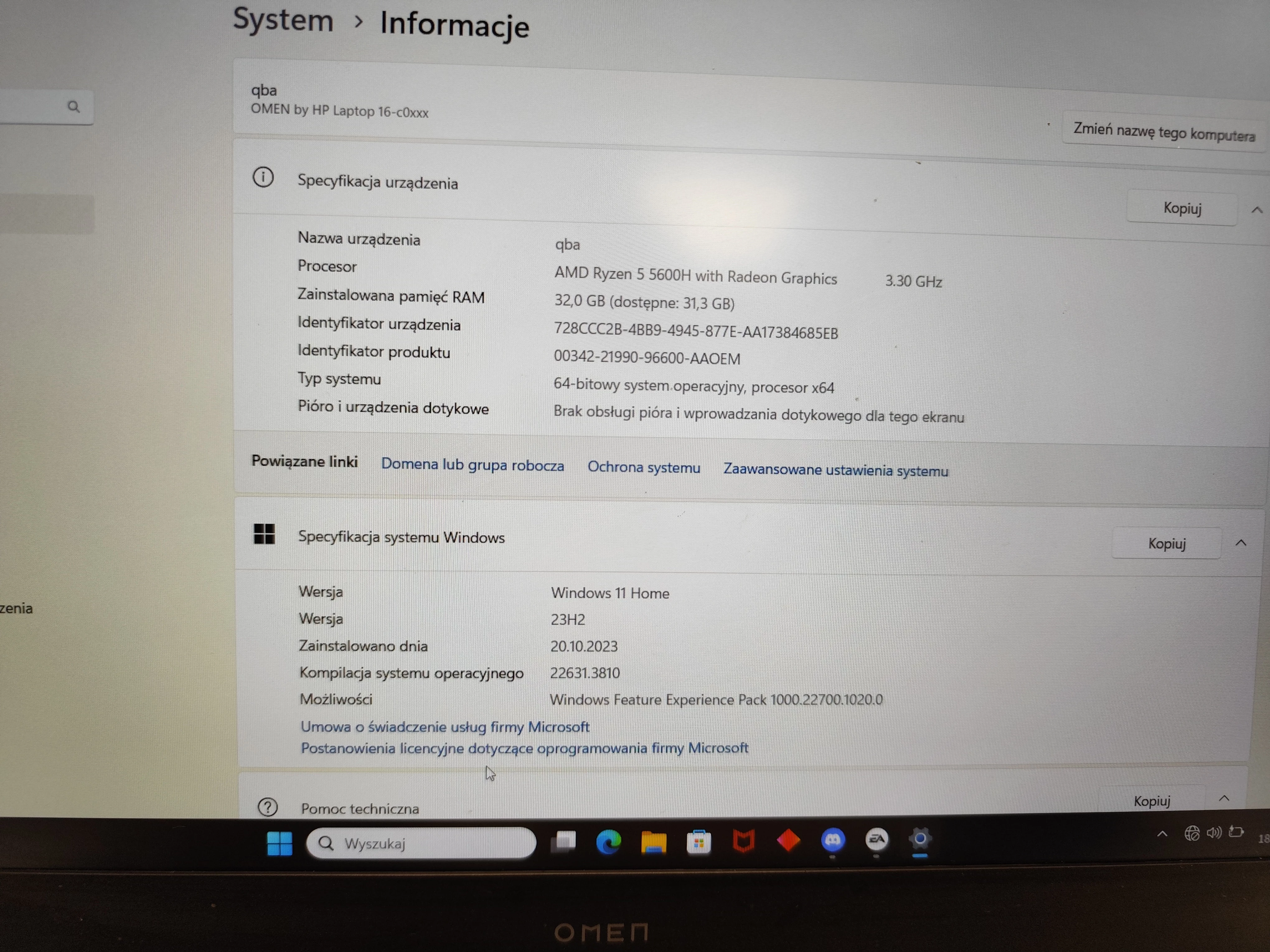Collapse Pomoc techniczna section chevron
Image resolution: width=1270 pixels, height=952 pixels.
pyautogui.click(x=1224, y=798)
